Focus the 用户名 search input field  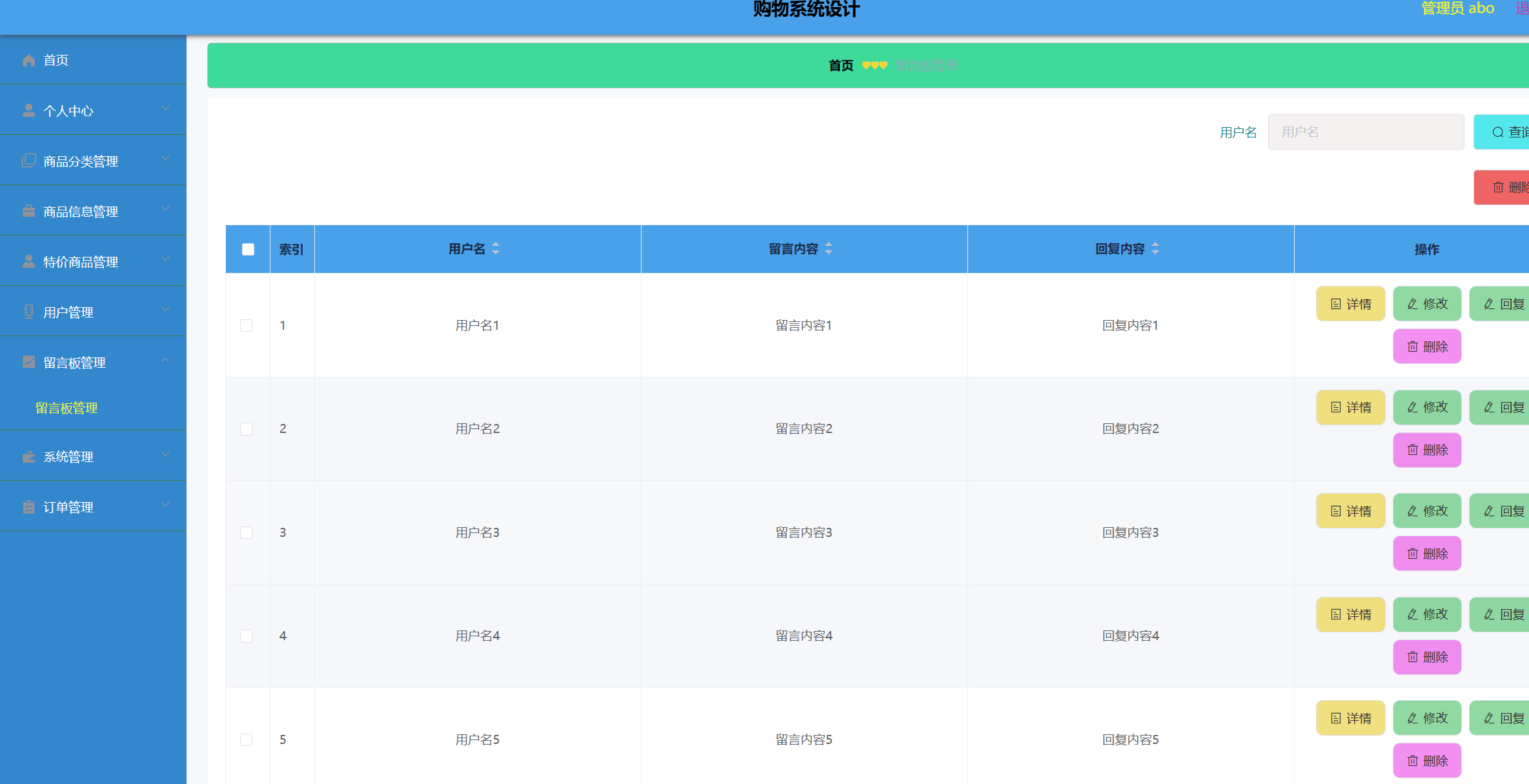coord(1365,132)
